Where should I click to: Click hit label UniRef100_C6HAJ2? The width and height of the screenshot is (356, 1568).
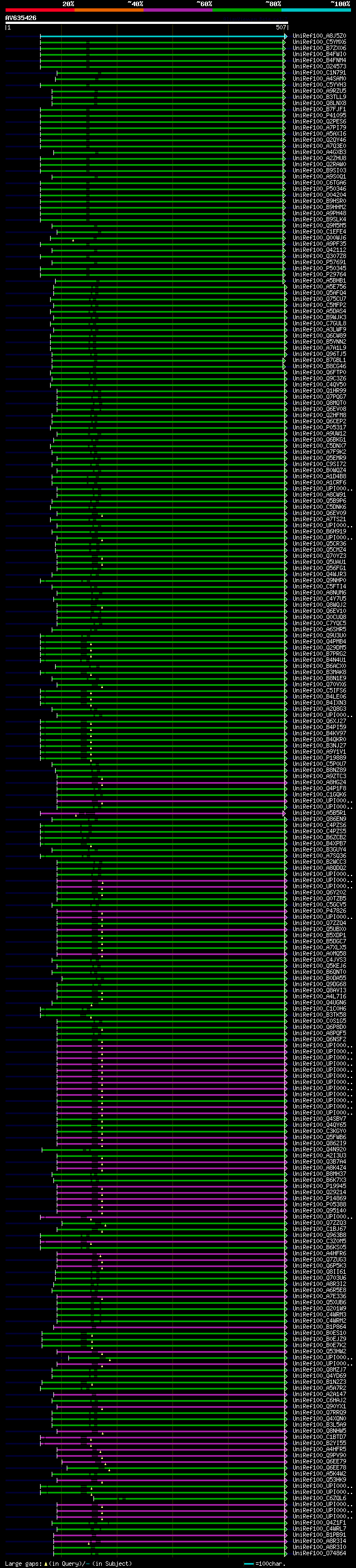(x=319, y=1400)
